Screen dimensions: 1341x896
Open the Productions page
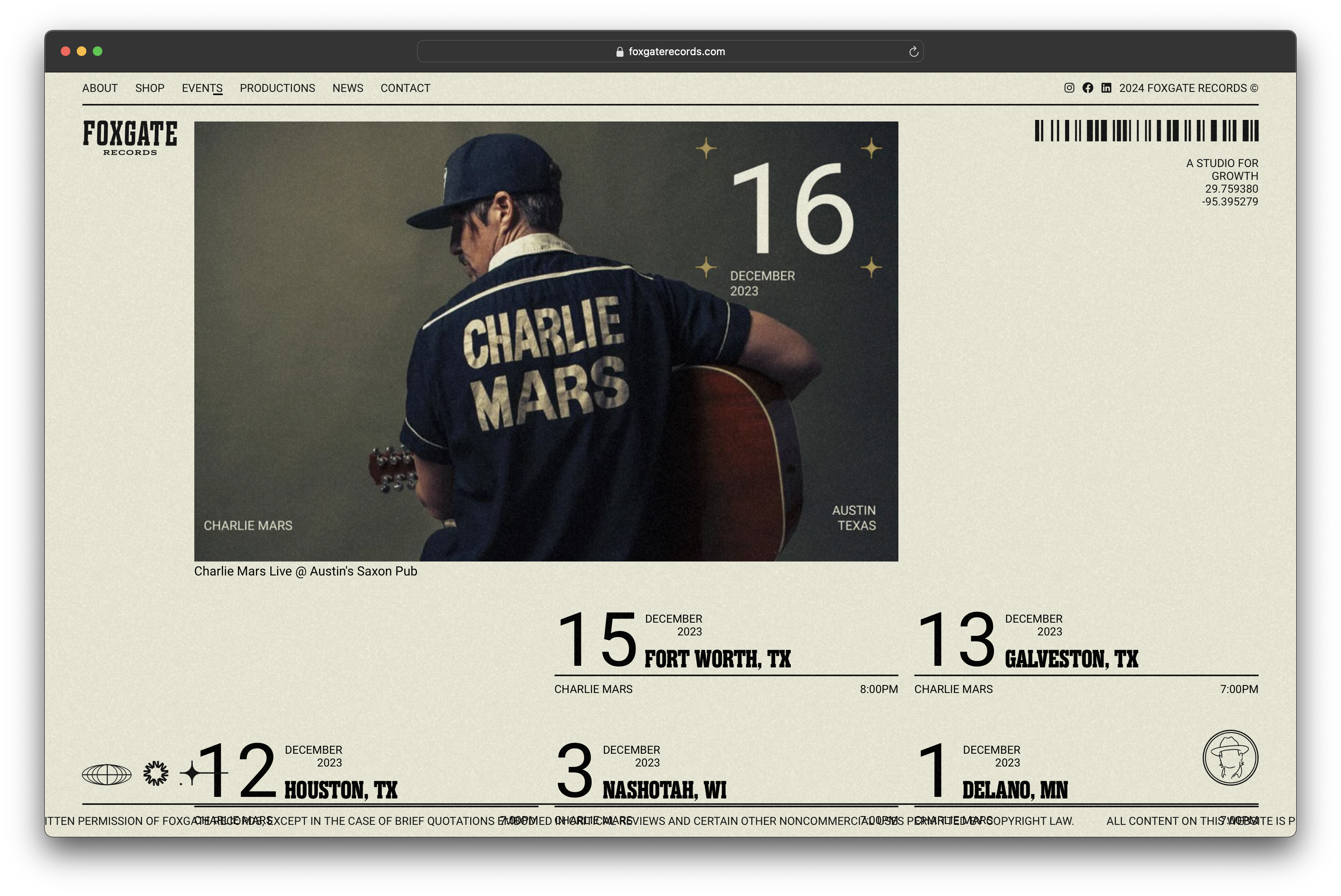pos(277,88)
